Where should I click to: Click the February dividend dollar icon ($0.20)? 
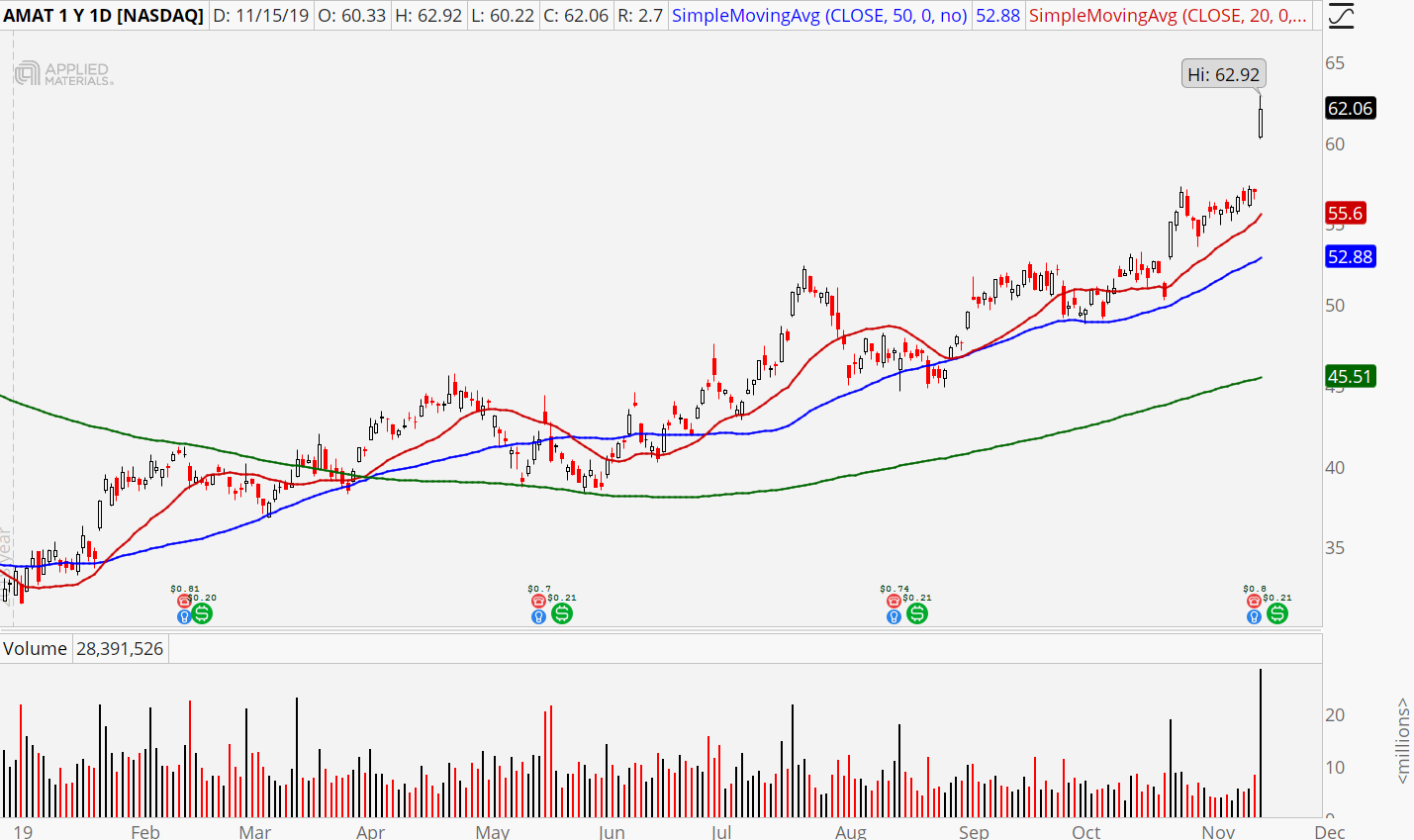coord(202,613)
